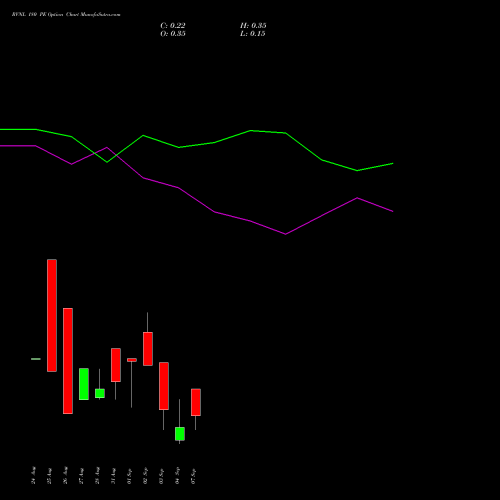Click the 07 Sep date label
Image resolution: width=500 pixels, height=500 pixels.
(x=194, y=476)
